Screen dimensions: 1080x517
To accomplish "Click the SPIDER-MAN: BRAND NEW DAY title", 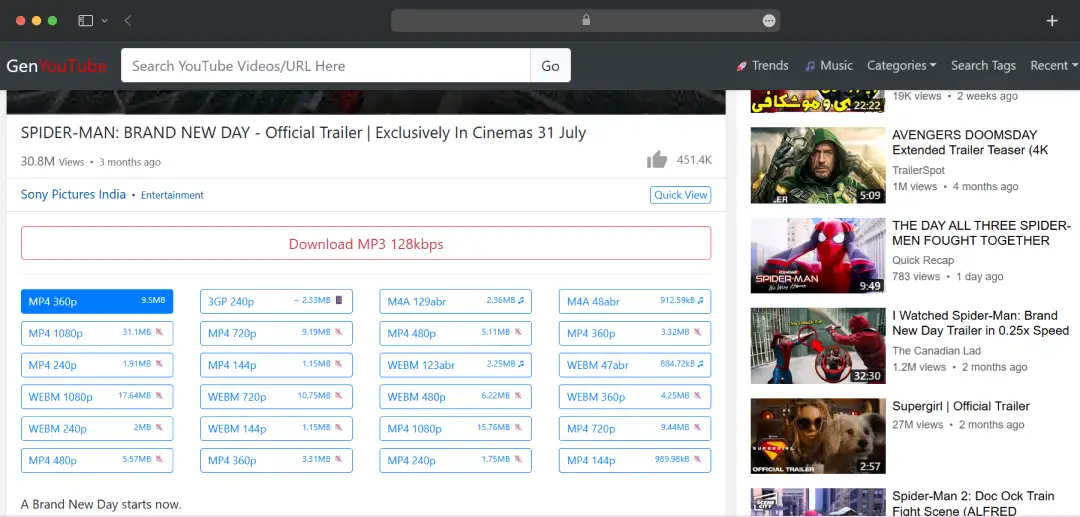I will (303, 133).
